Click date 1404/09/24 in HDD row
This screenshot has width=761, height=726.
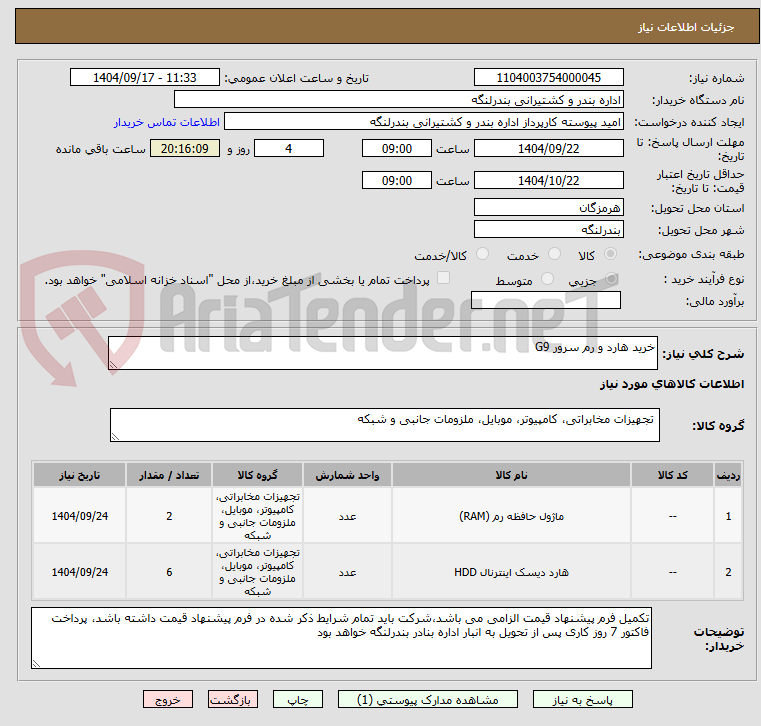coord(80,572)
